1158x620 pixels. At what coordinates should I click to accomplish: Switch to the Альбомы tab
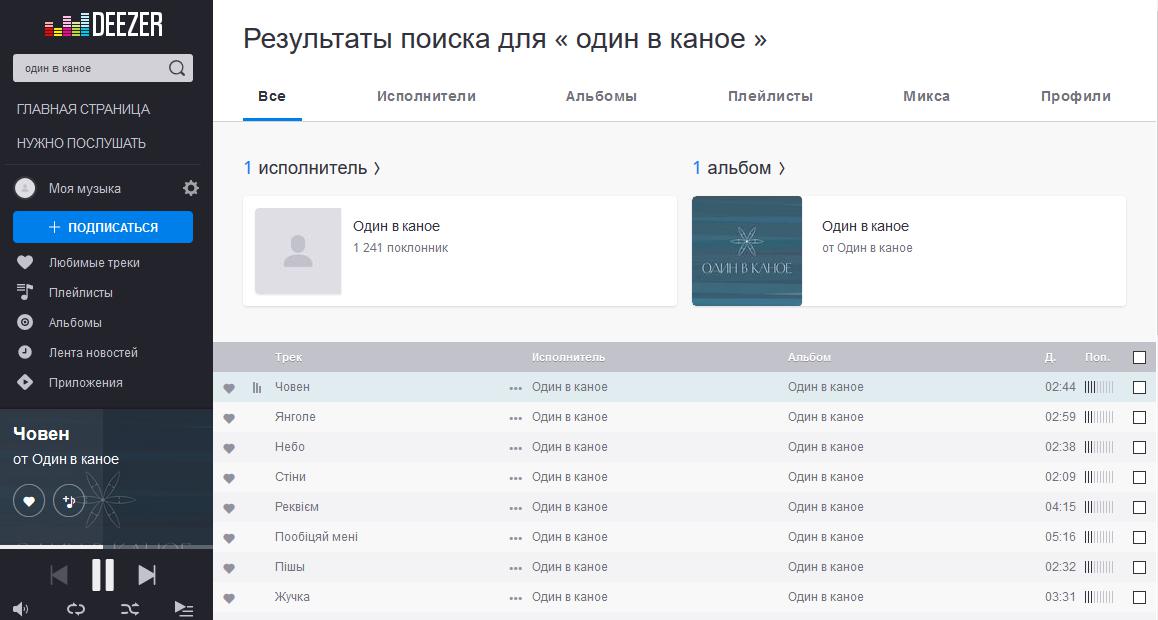pyautogui.click(x=601, y=96)
